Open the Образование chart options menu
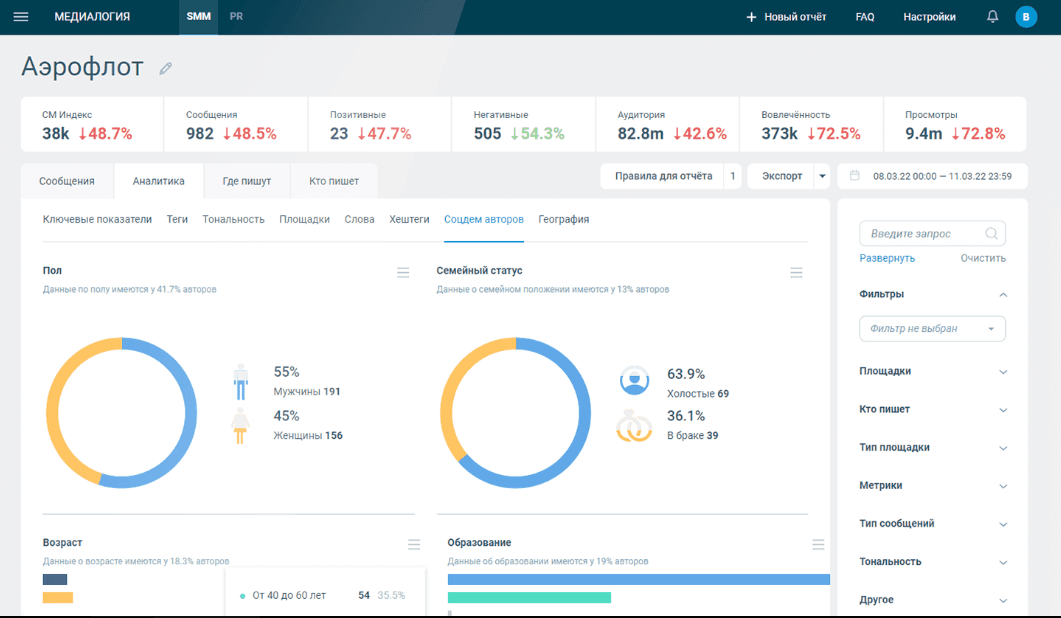The height and width of the screenshot is (618, 1061). click(818, 544)
